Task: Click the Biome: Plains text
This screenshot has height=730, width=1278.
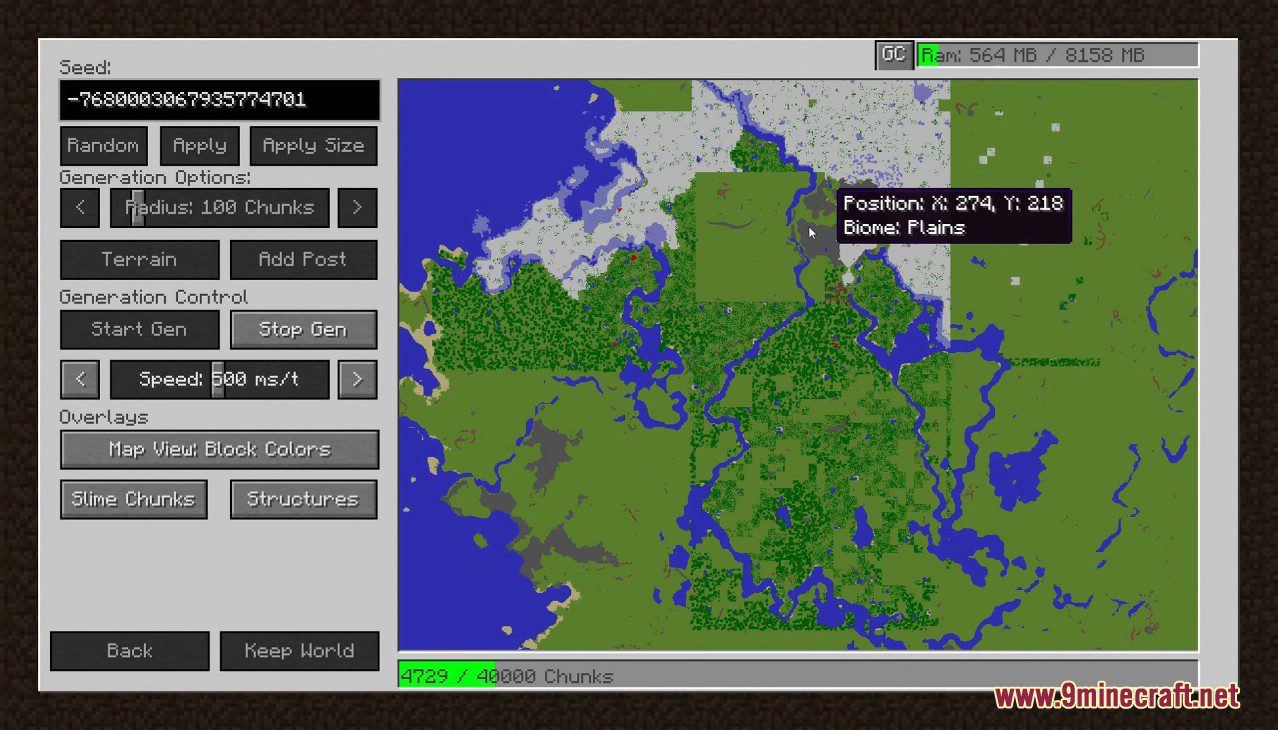Action: pyautogui.click(x=904, y=228)
